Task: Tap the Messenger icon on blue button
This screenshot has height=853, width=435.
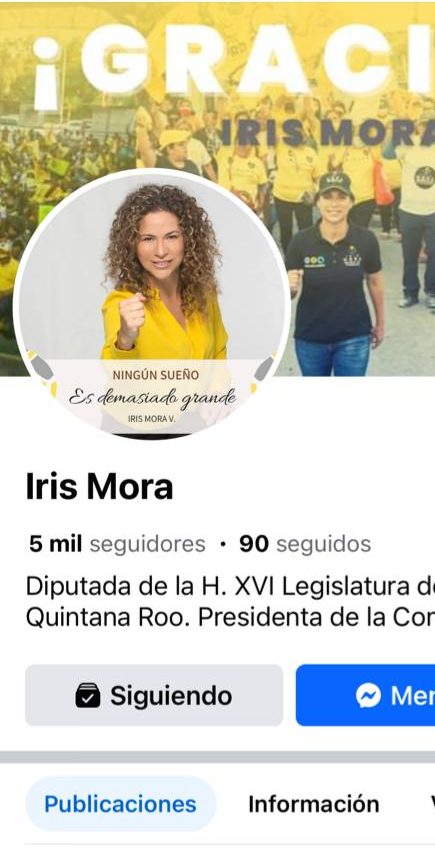Action: [x=368, y=695]
